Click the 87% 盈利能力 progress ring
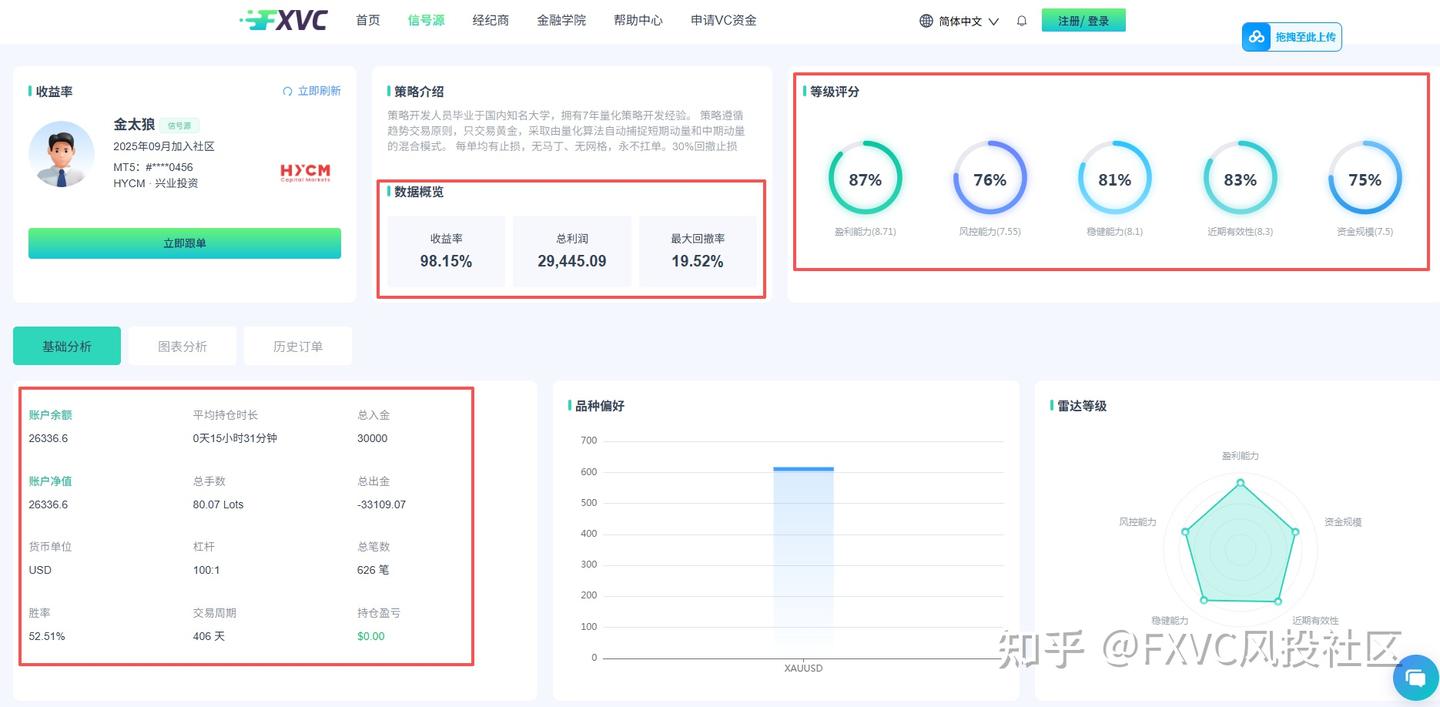 [864, 178]
